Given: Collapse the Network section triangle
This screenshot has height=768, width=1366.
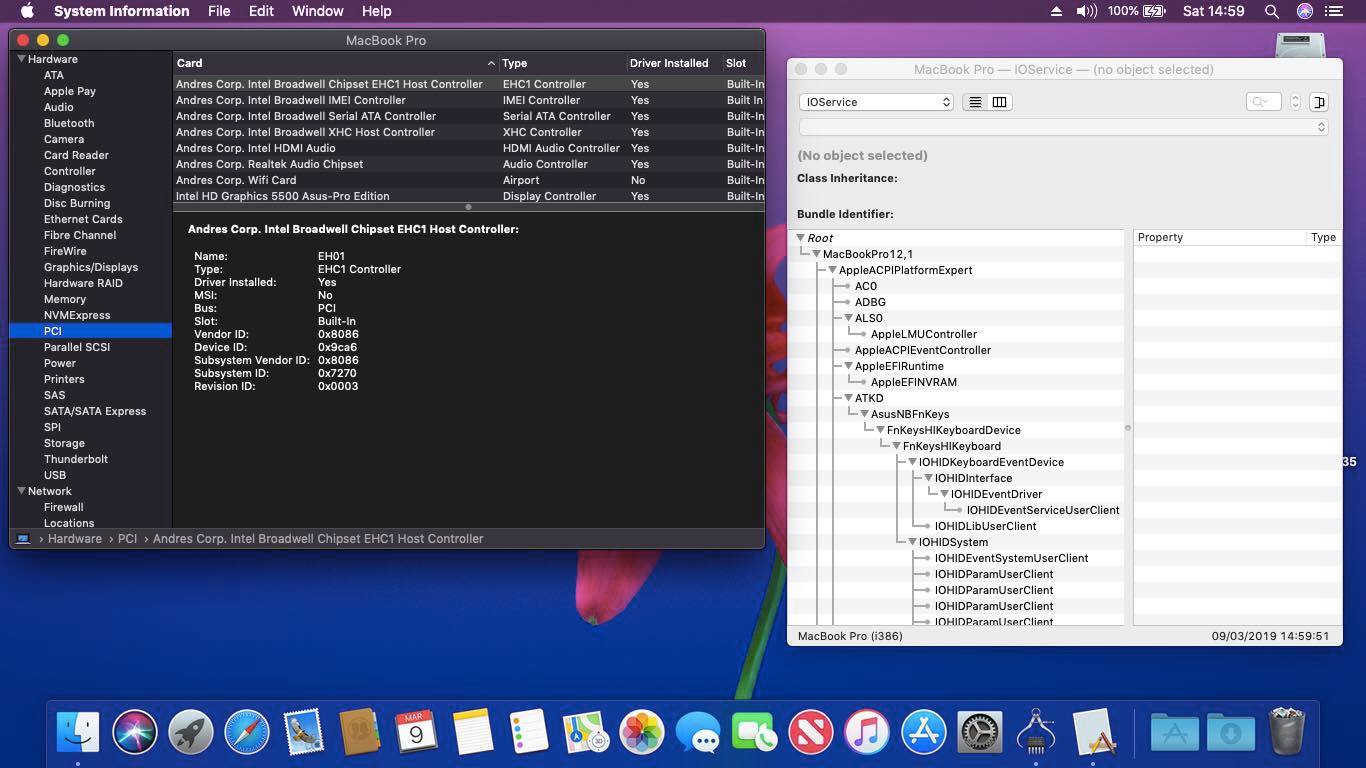Looking at the screenshot, I should click(21, 491).
